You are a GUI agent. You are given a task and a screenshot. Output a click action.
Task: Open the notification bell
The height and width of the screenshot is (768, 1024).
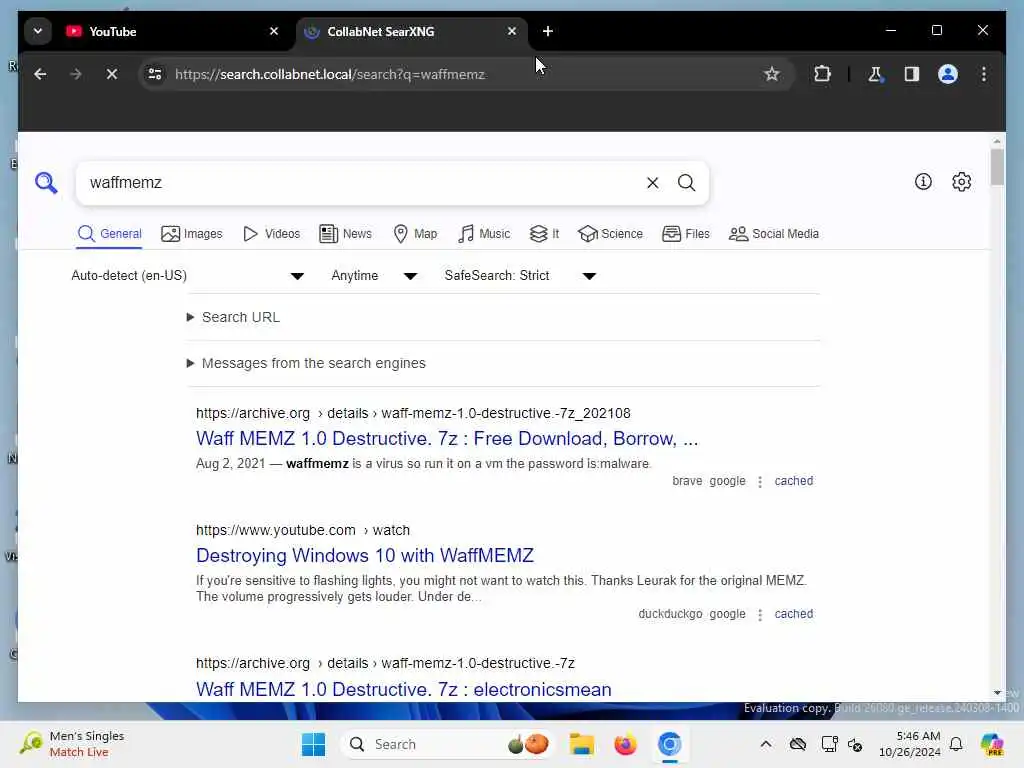956,744
